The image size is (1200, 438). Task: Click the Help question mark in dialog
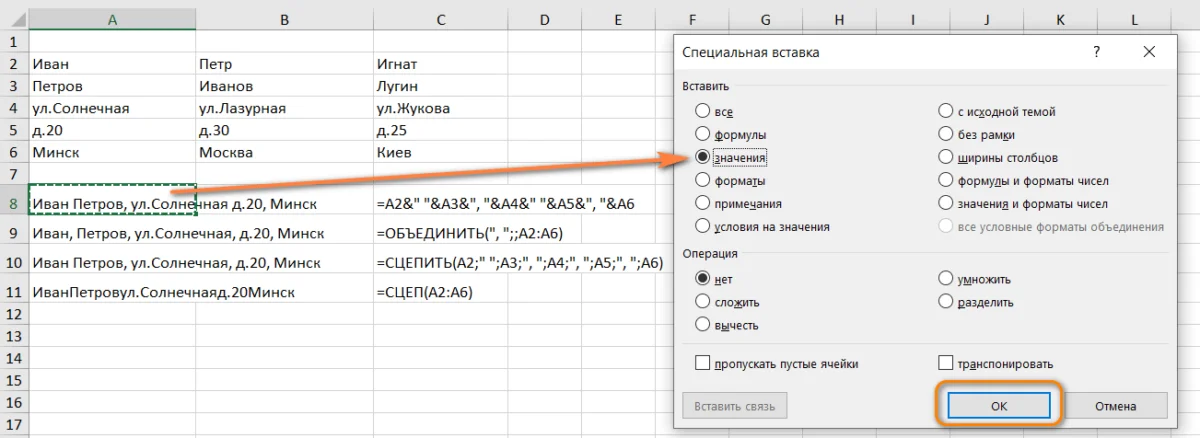1097,52
